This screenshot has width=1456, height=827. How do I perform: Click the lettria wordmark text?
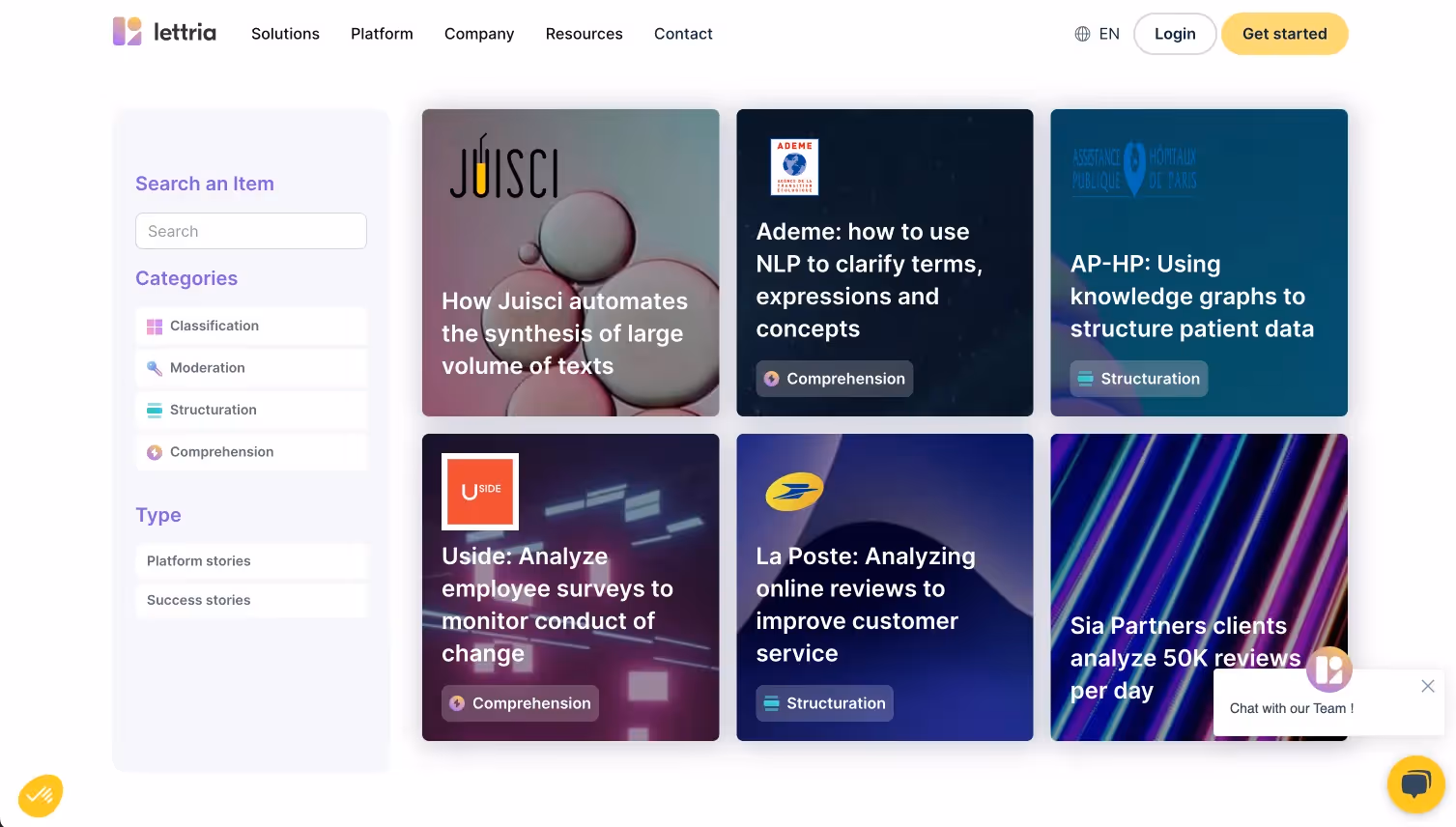185,32
